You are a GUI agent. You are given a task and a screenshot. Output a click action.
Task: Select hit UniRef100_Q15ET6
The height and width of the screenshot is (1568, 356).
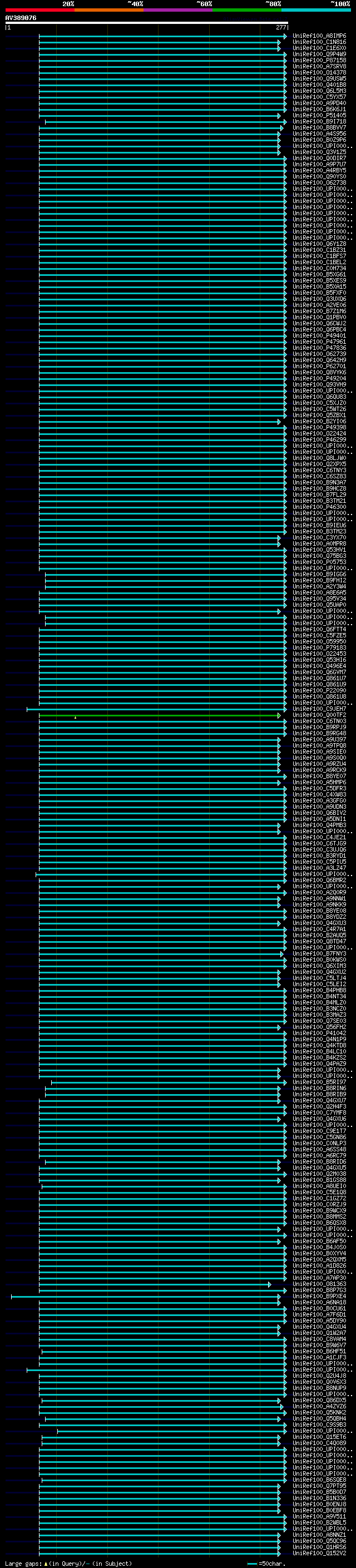tap(319, 1437)
